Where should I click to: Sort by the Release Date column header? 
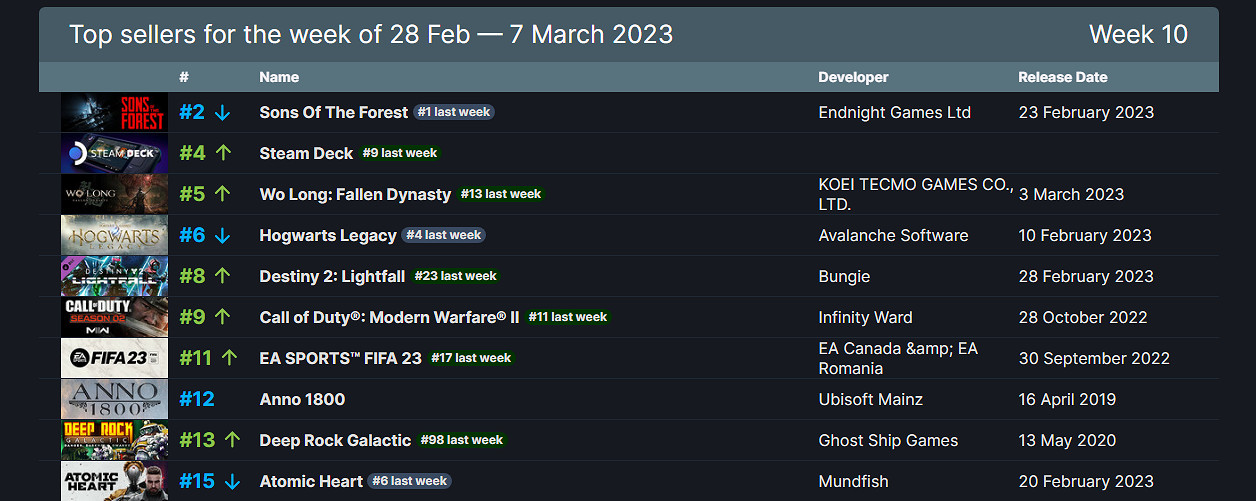1062,77
